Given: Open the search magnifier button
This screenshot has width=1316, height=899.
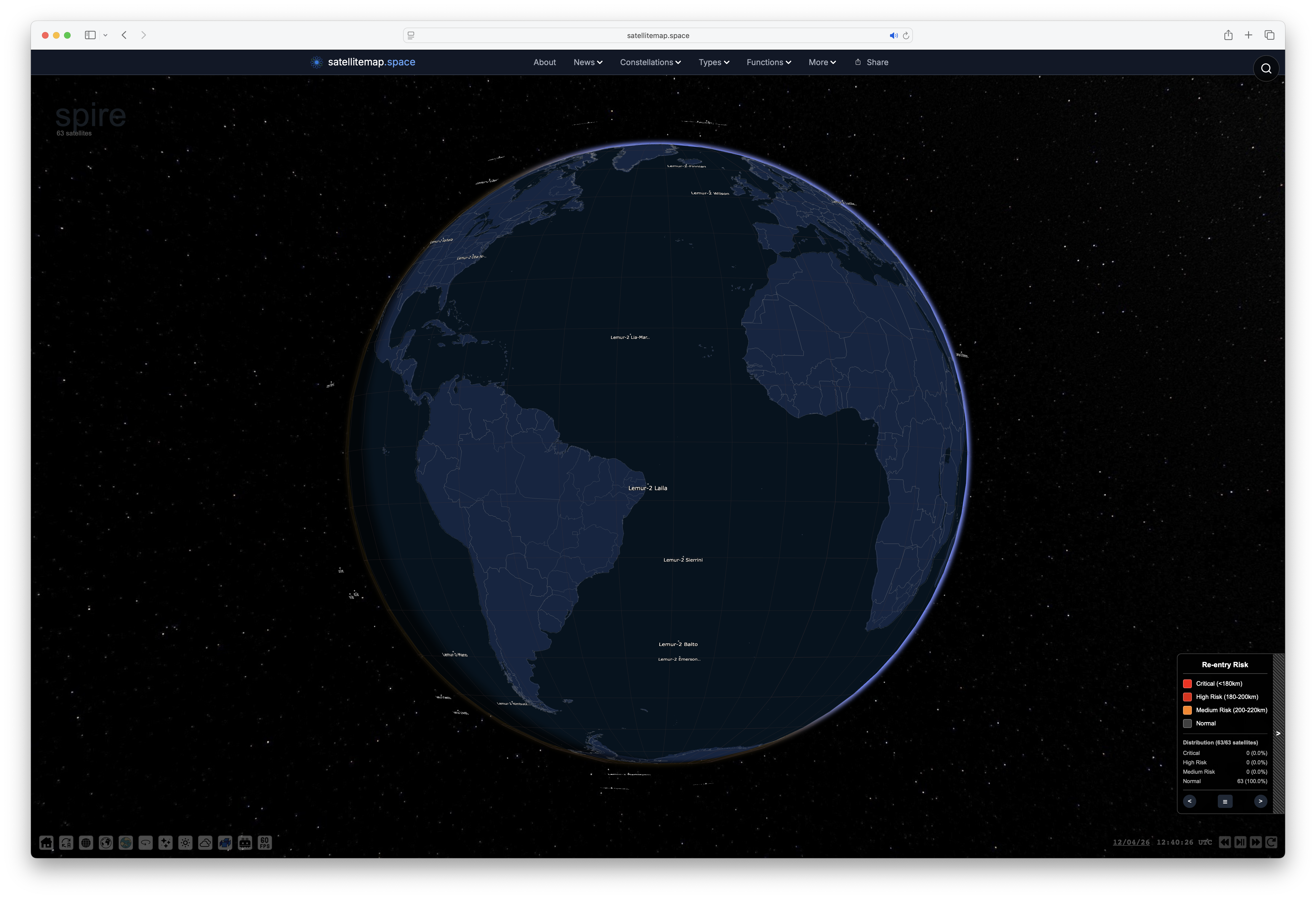Looking at the screenshot, I should pos(1266,68).
